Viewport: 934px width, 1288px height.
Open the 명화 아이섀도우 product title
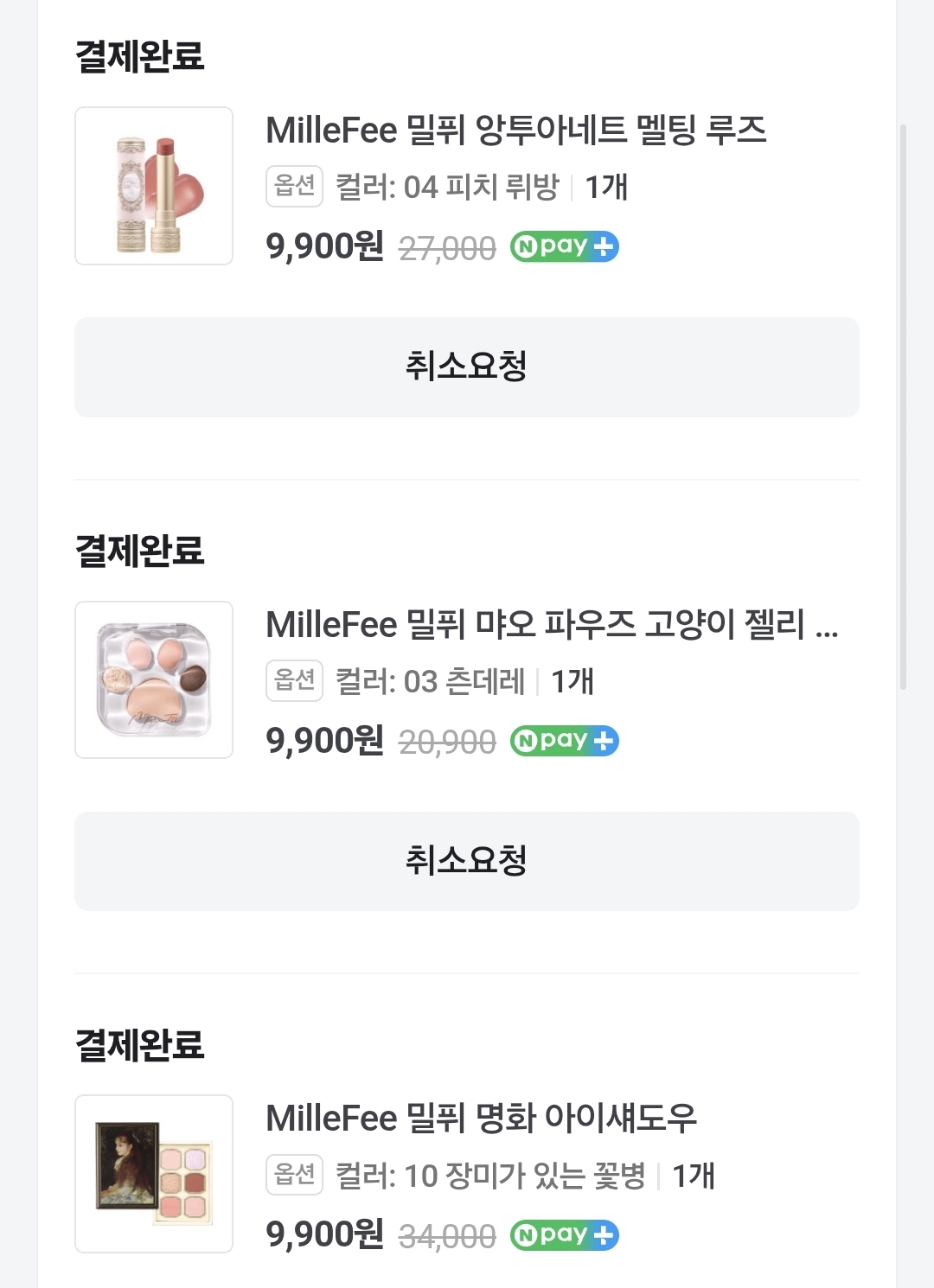click(481, 1119)
